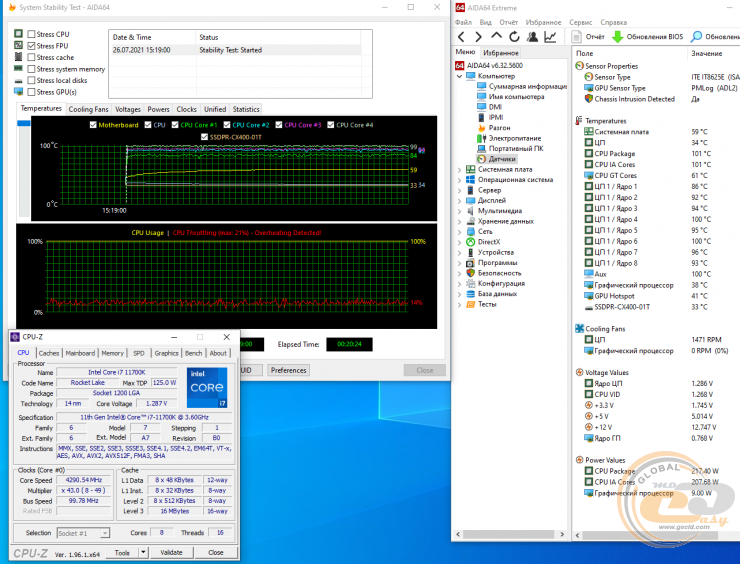This screenshot has height=564, width=740.
Task: Click the AIDA64 forward arrow icon
Action: point(479,37)
